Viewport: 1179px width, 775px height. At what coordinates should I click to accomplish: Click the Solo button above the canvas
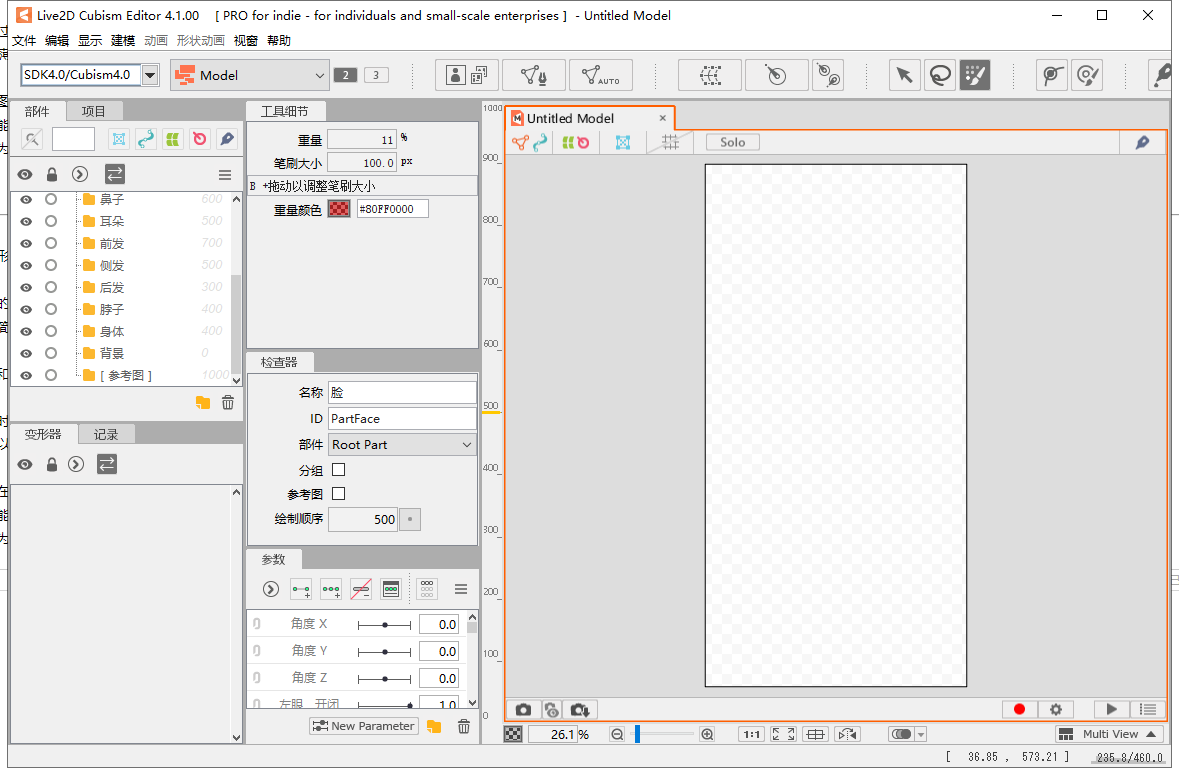[x=732, y=142]
